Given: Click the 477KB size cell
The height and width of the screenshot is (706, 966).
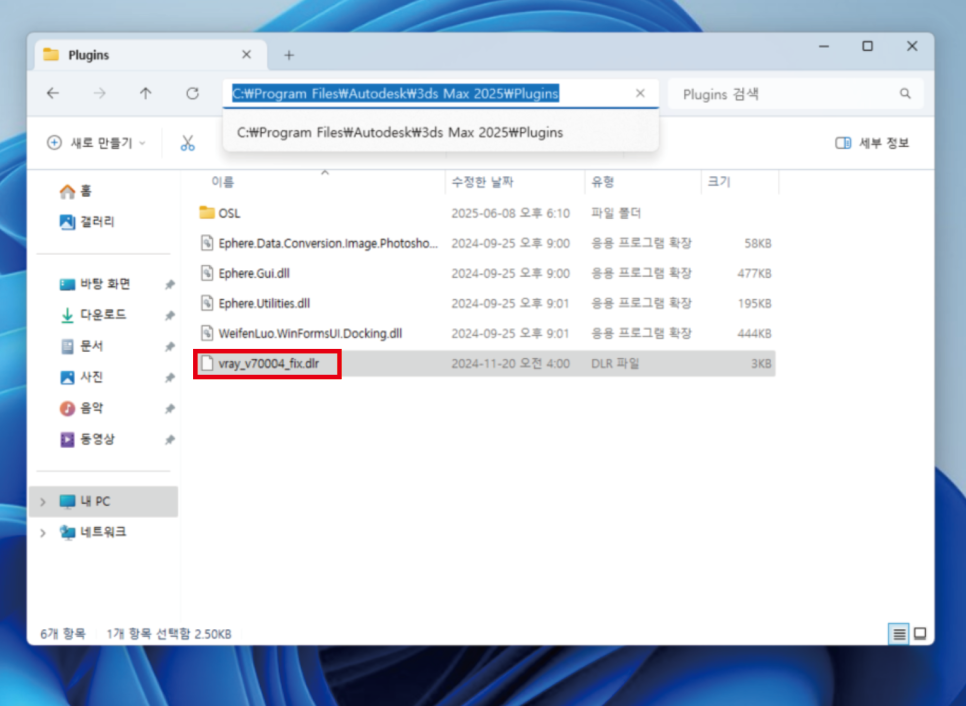Looking at the screenshot, I should (754, 274).
